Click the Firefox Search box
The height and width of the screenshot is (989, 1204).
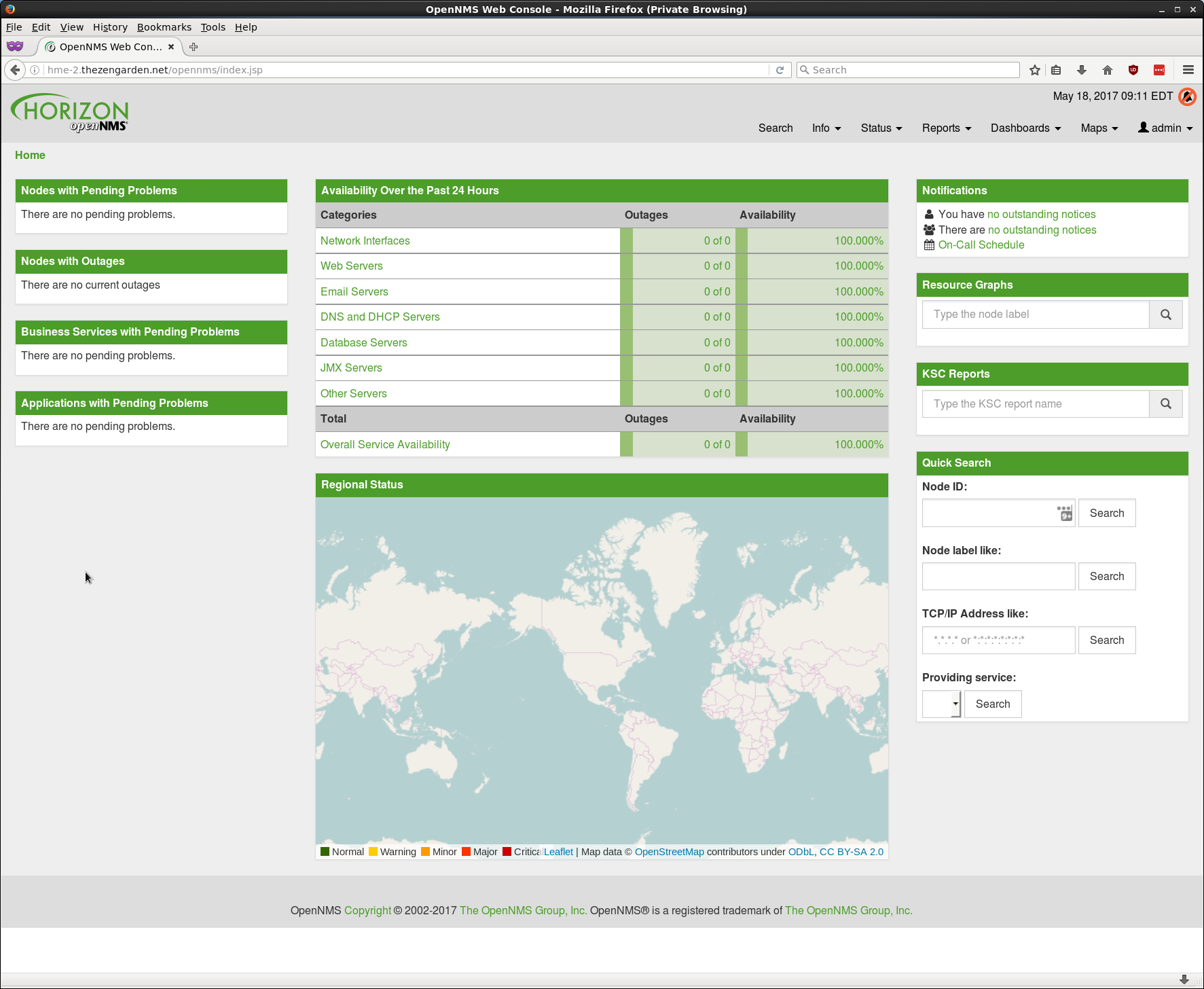click(x=908, y=70)
